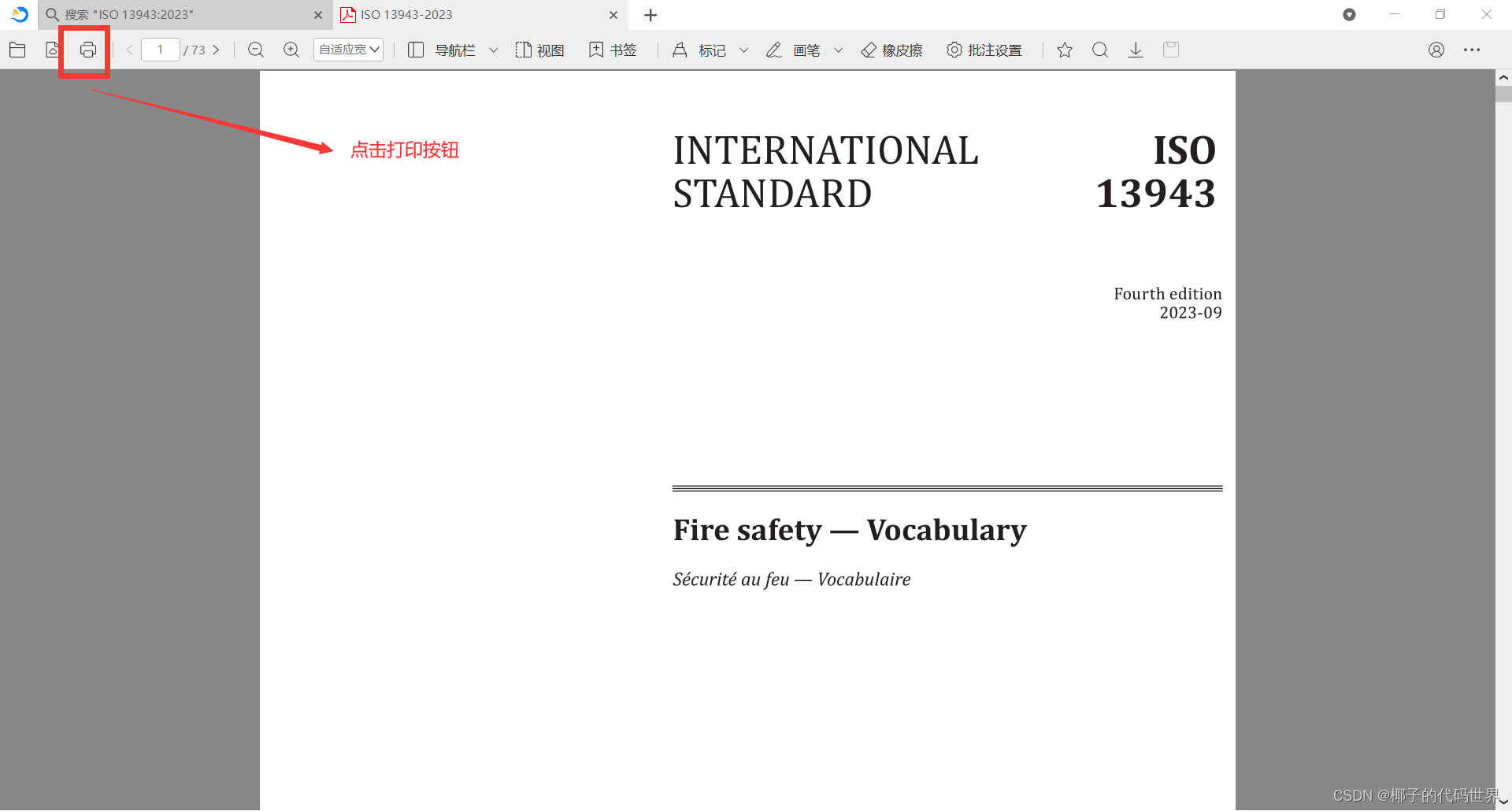
Task: Click the search magnifier in toolbar
Action: pos(1100,50)
